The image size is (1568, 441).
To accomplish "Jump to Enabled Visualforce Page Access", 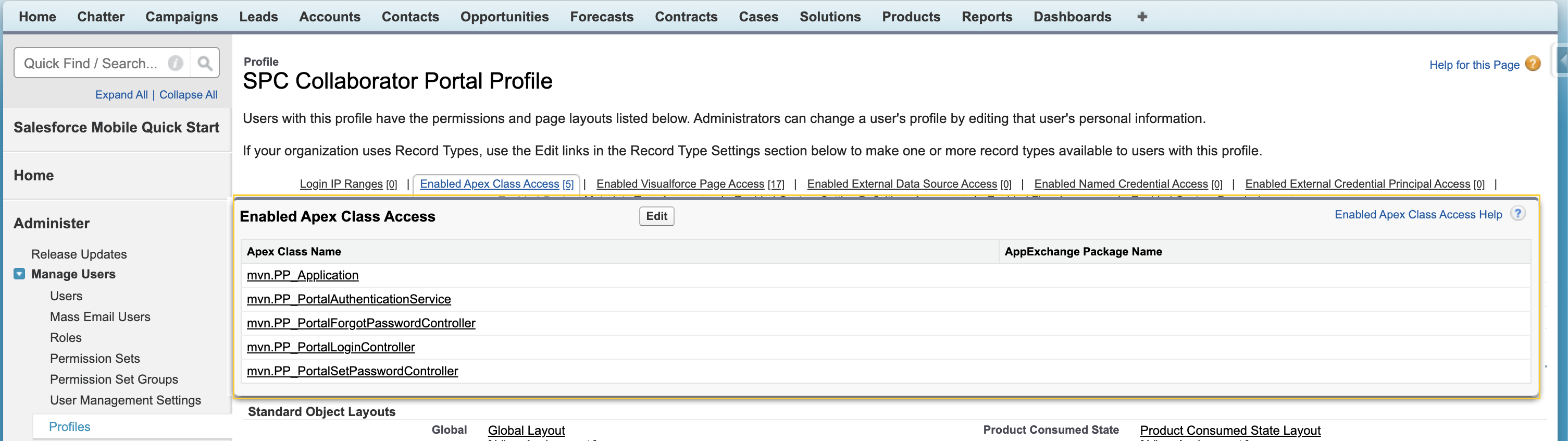I will coord(690,184).
